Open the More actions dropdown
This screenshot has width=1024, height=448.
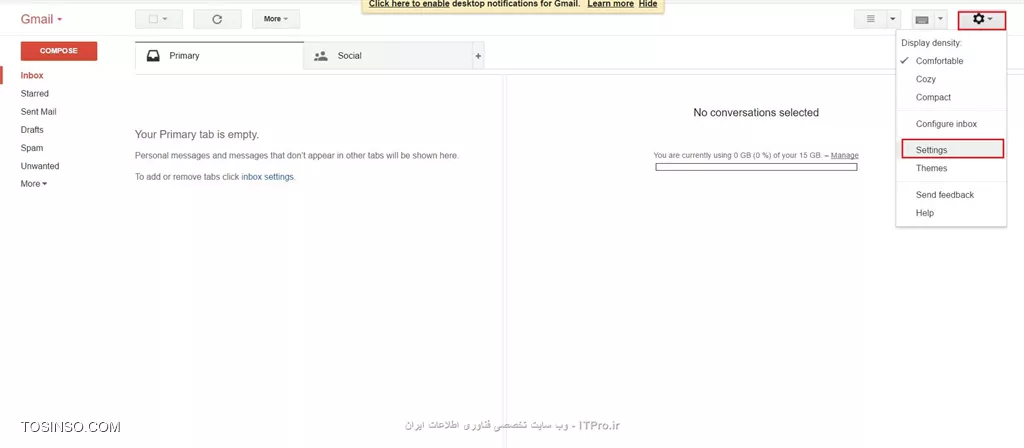276,19
